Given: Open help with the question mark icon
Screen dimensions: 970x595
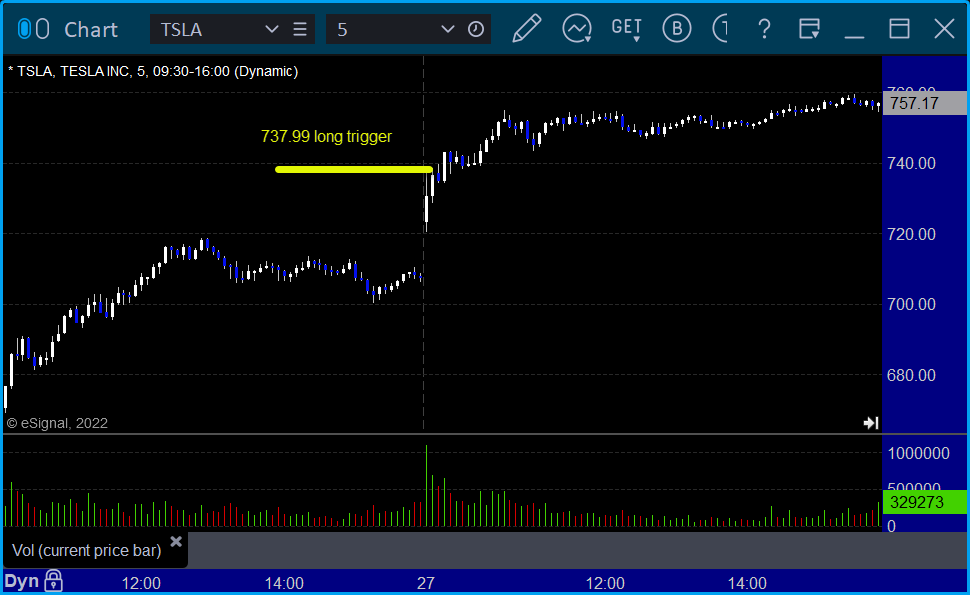Looking at the screenshot, I should 765,29.
